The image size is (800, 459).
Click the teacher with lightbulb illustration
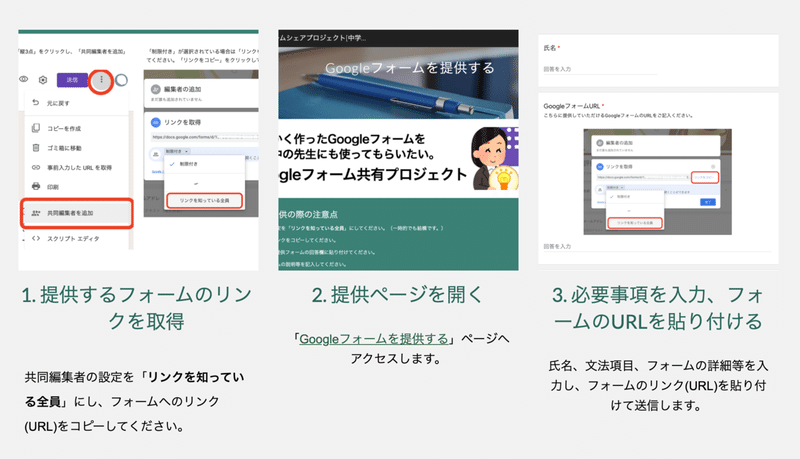pos(495,159)
